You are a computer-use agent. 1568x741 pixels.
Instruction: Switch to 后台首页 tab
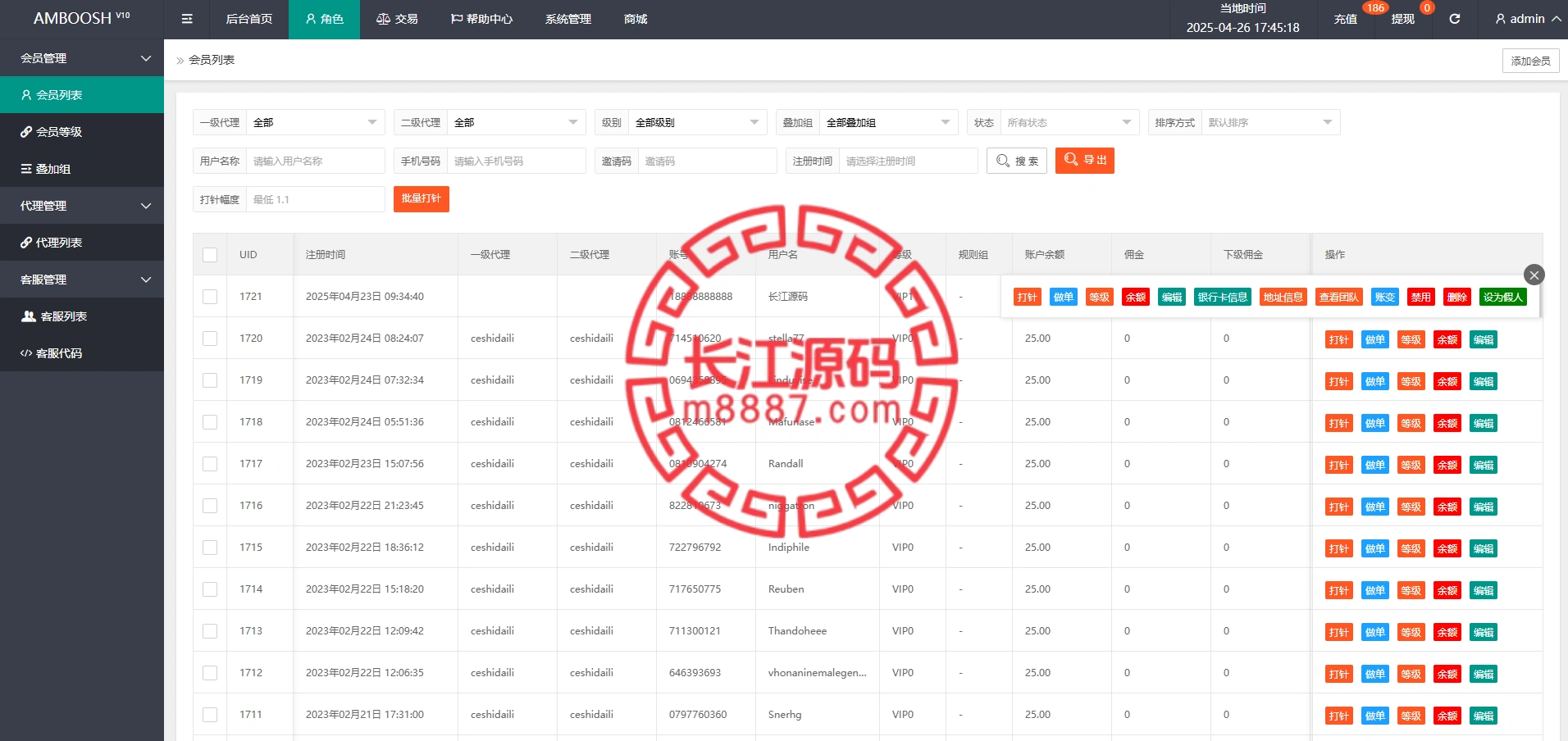pyautogui.click(x=249, y=19)
